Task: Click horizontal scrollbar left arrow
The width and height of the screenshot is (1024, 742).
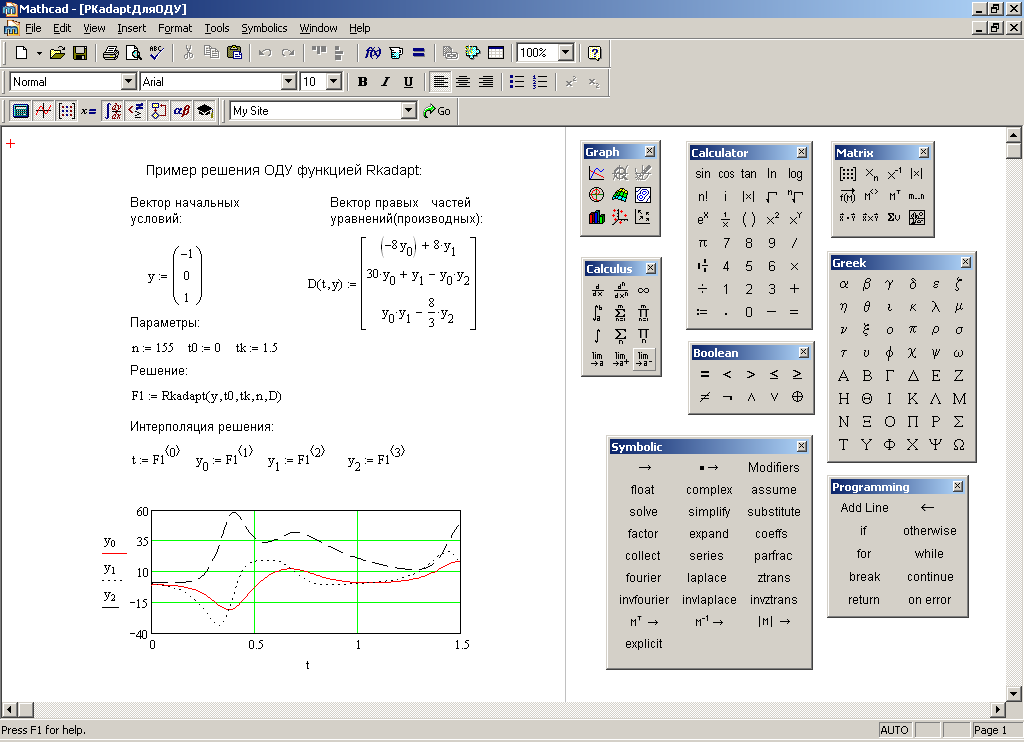Action: [9, 709]
